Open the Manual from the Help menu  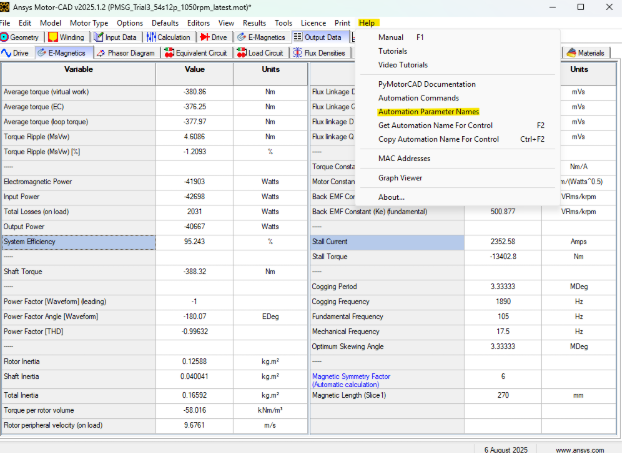pos(391,37)
